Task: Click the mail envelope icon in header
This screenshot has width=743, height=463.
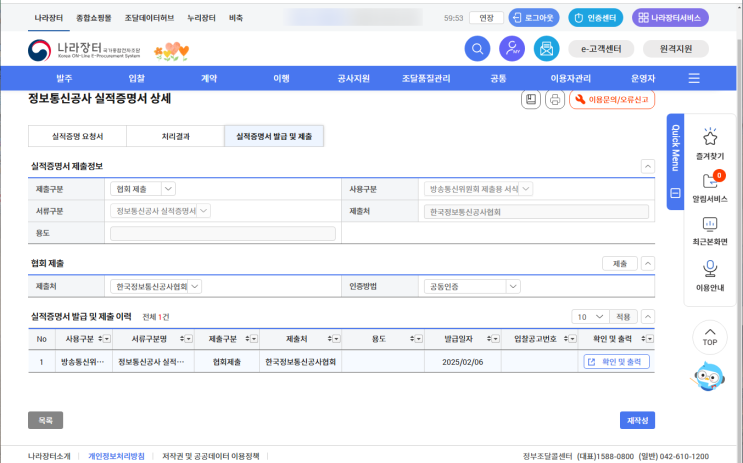Action: click(545, 48)
